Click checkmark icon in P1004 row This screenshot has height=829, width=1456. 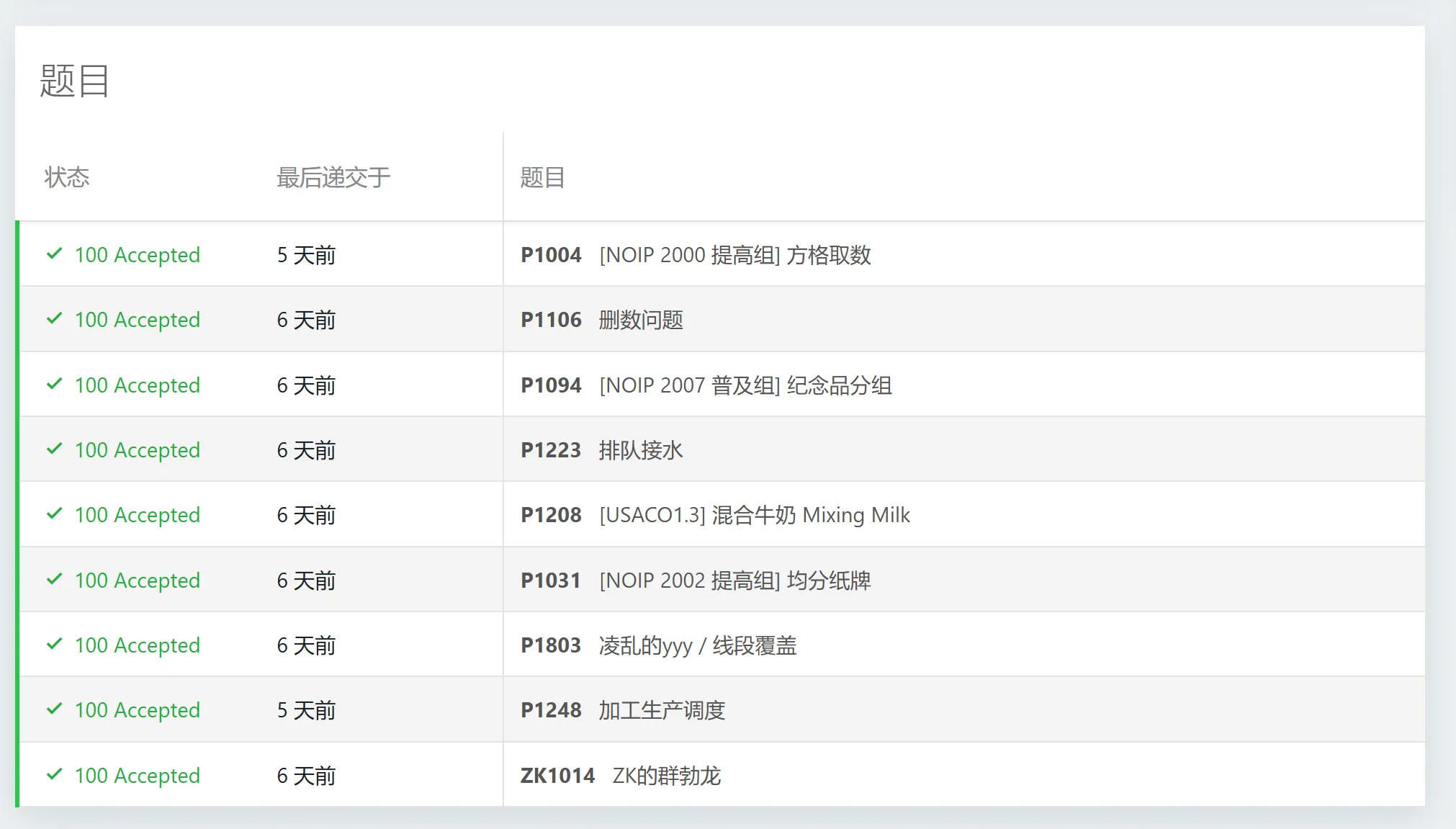pyautogui.click(x=54, y=254)
